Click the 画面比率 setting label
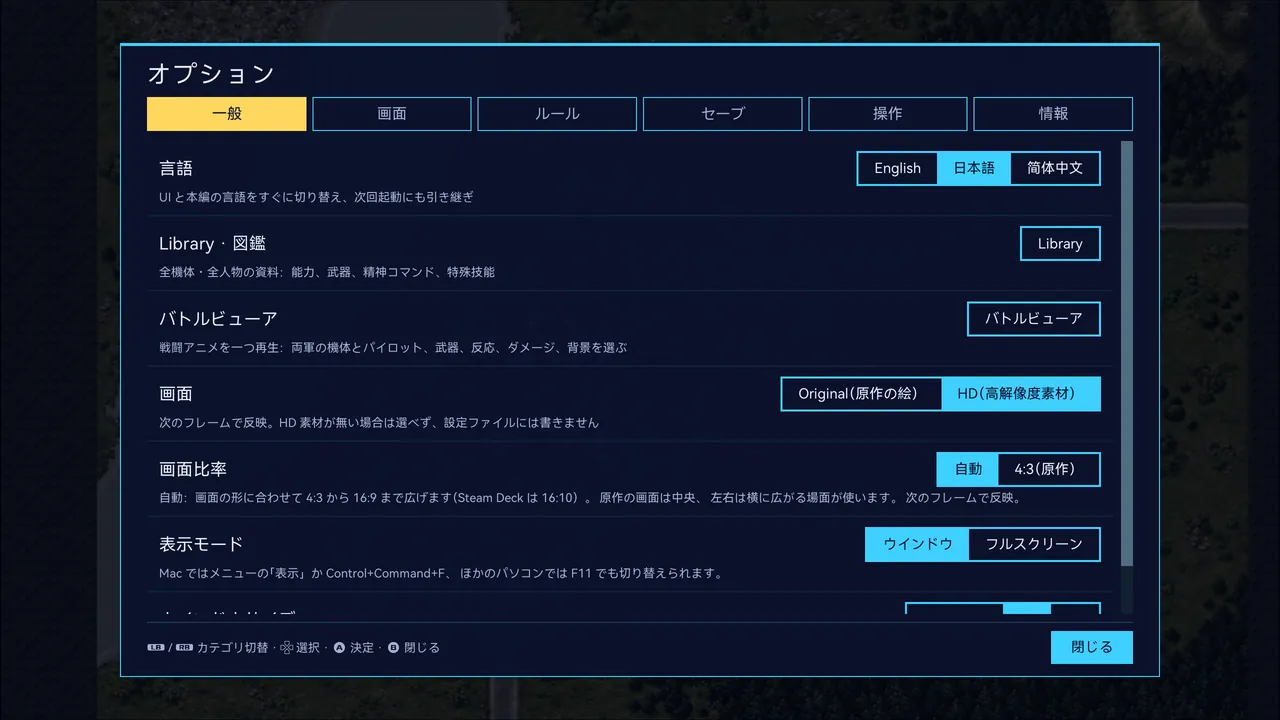The height and width of the screenshot is (720, 1280). (193, 469)
